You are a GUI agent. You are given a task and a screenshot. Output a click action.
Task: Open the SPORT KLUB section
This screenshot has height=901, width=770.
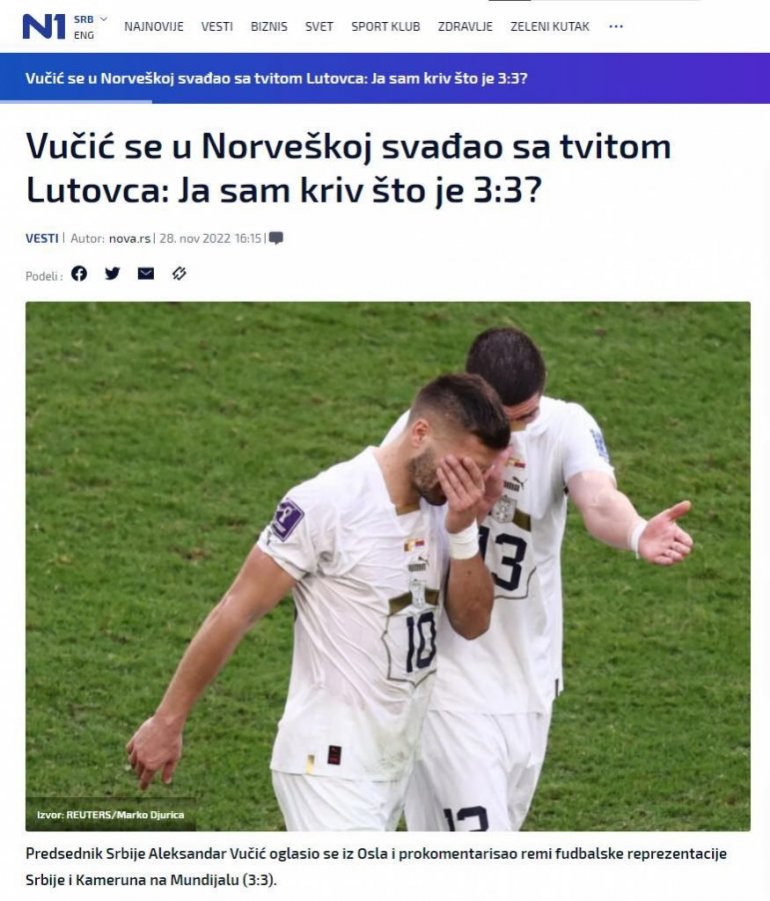(x=386, y=26)
